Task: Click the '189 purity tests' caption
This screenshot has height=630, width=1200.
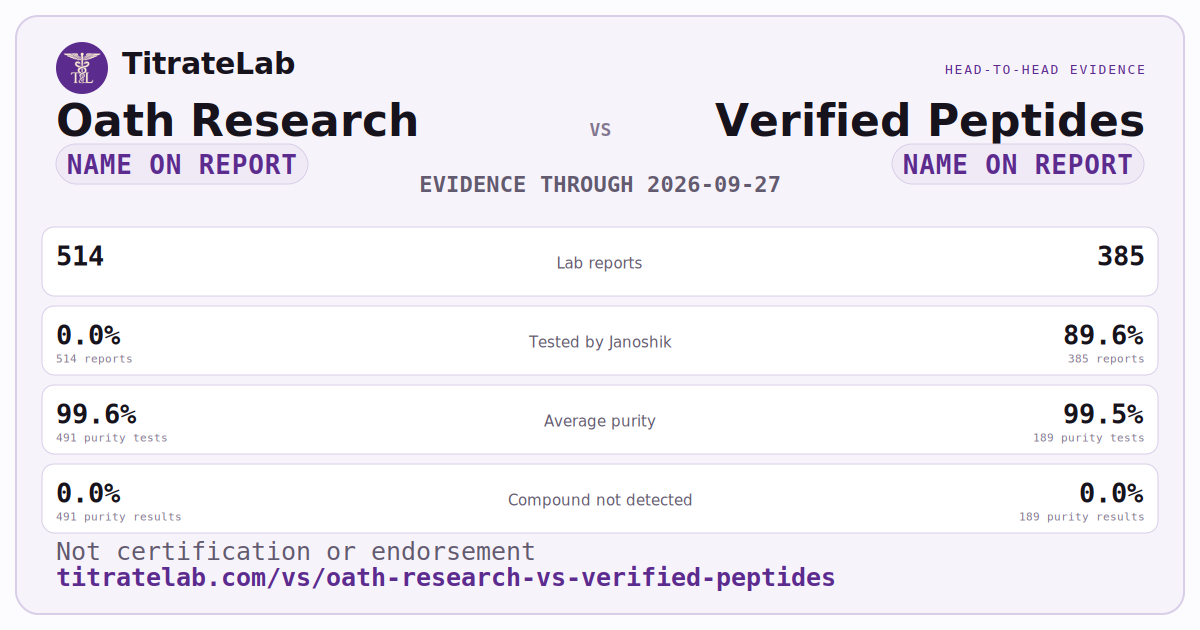Action: coord(1089,438)
